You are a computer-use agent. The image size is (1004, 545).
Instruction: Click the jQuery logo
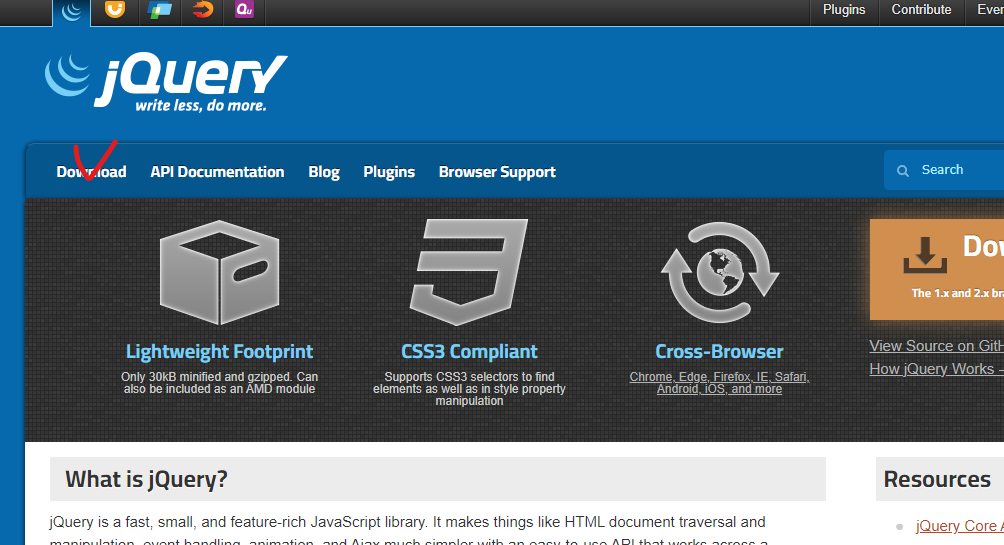coord(166,83)
